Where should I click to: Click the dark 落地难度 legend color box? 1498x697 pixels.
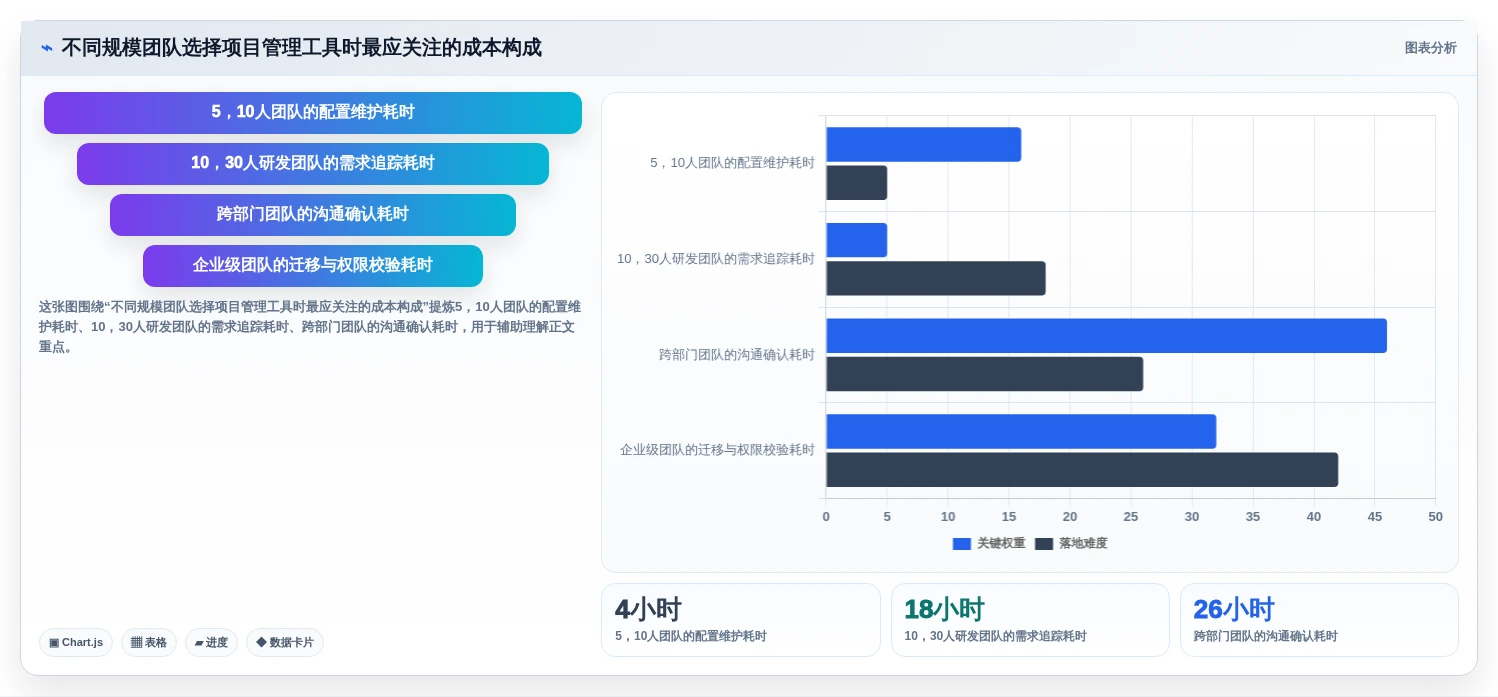pos(1044,544)
